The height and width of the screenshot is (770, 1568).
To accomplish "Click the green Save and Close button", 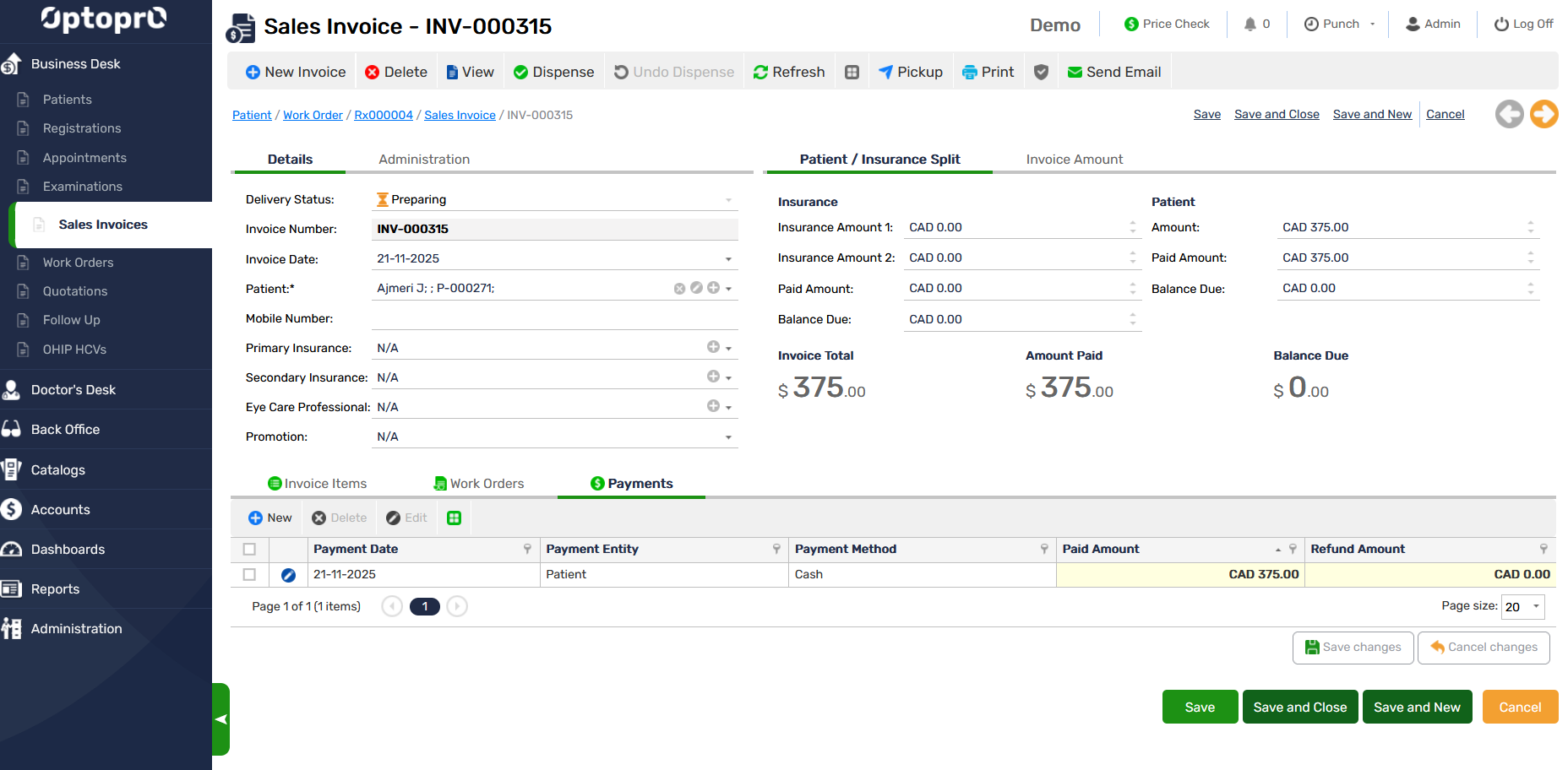I will click(1299, 708).
